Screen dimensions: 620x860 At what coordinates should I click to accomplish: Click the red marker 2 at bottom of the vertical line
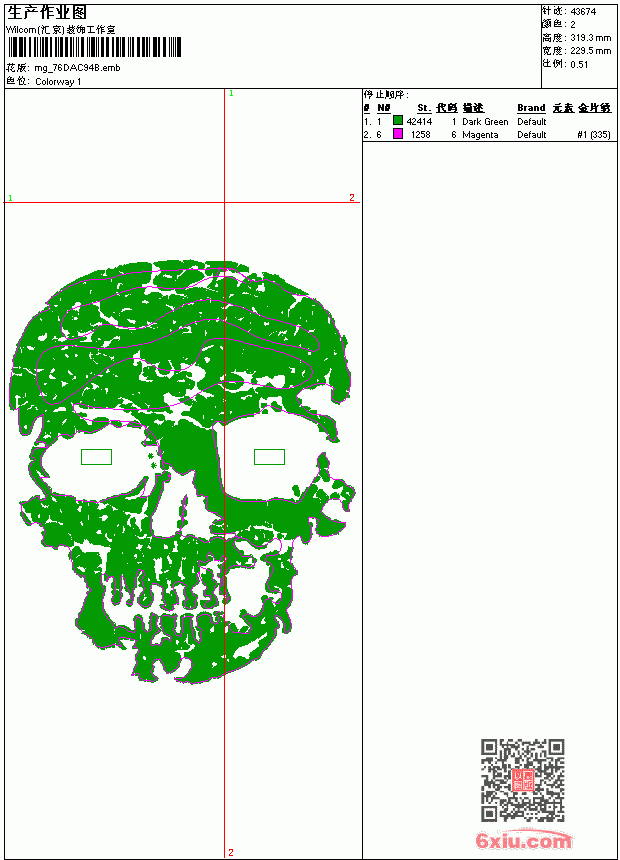pos(231,852)
